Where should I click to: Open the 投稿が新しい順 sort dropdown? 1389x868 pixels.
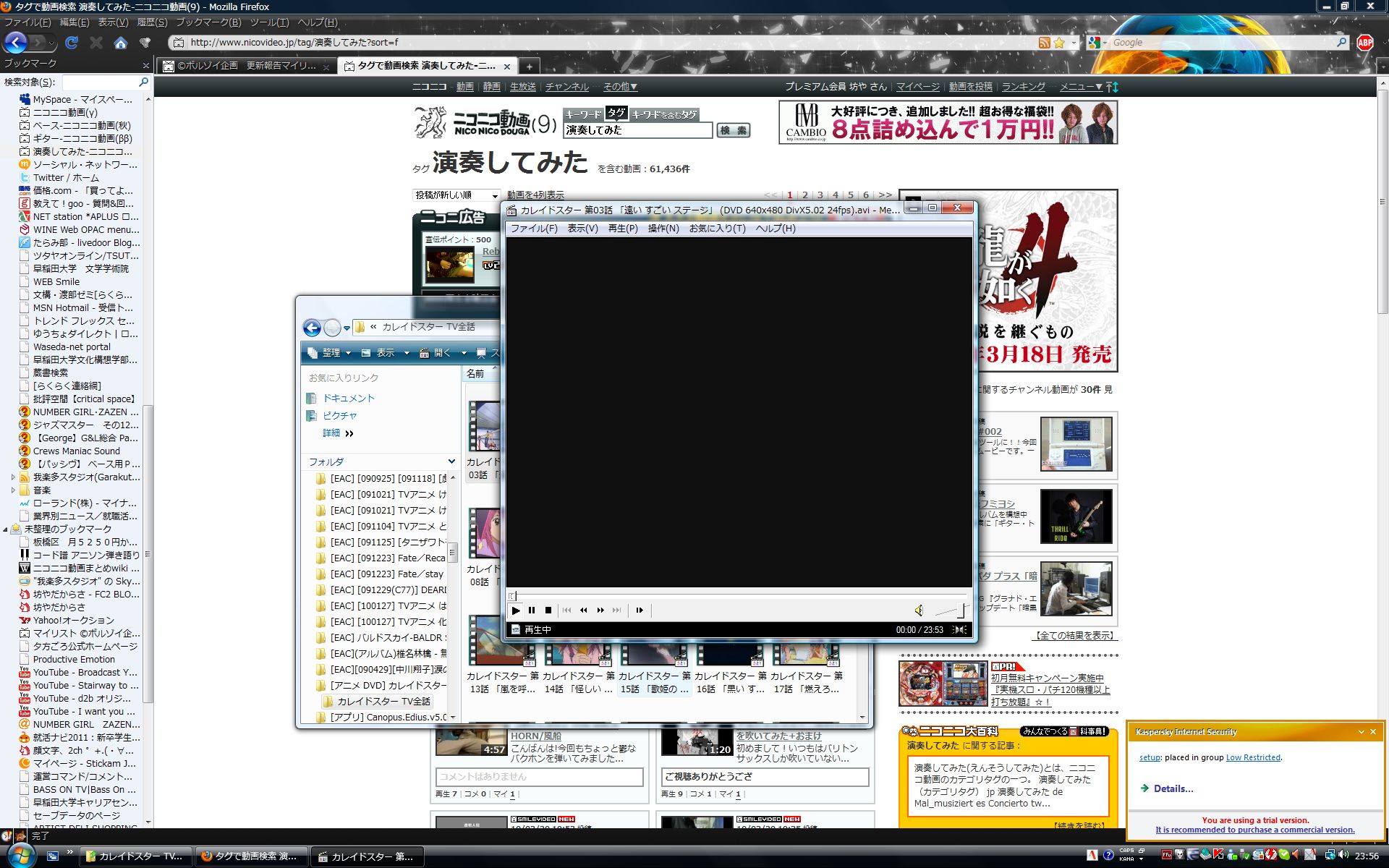[x=456, y=195]
